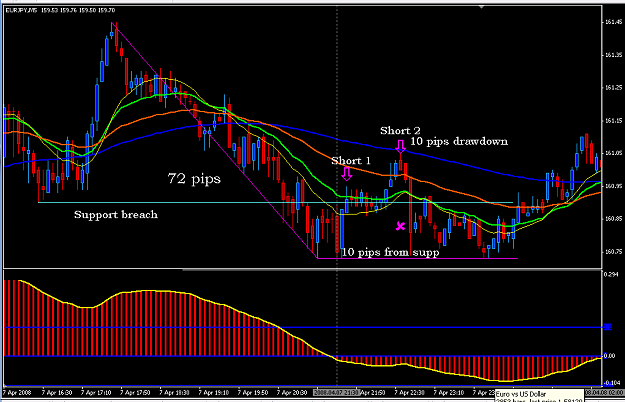Click the 161.25 price axis label
The width and height of the screenshot is (625, 402).
[612, 88]
